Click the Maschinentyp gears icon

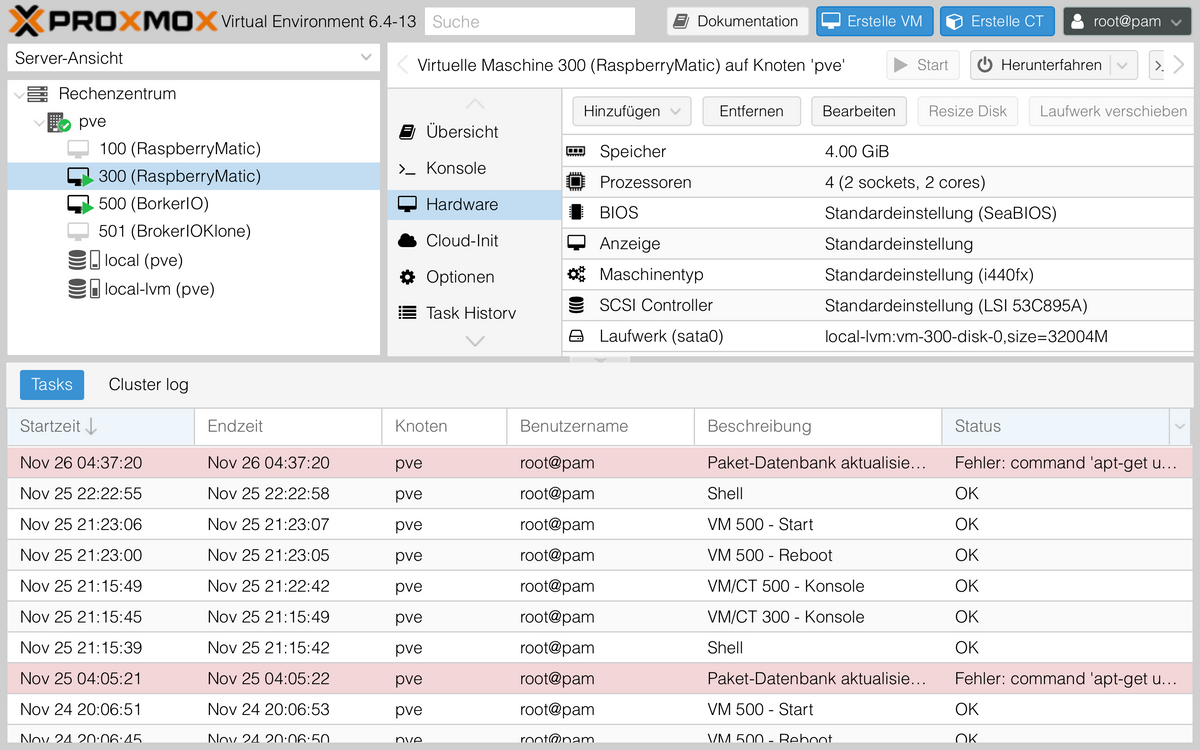point(576,274)
